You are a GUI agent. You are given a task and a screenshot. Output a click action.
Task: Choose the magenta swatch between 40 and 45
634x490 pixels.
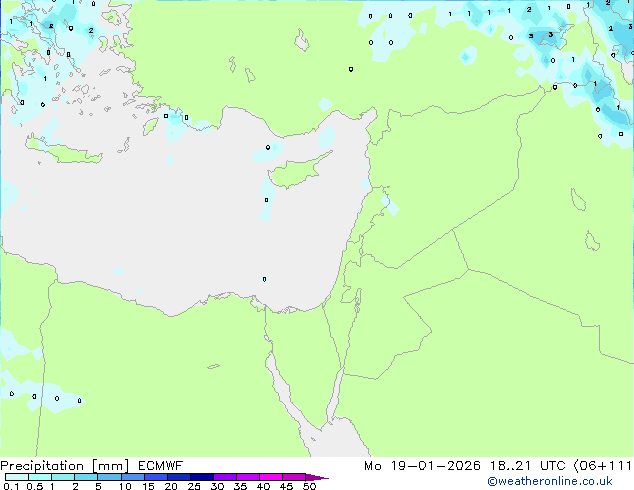tap(271, 477)
